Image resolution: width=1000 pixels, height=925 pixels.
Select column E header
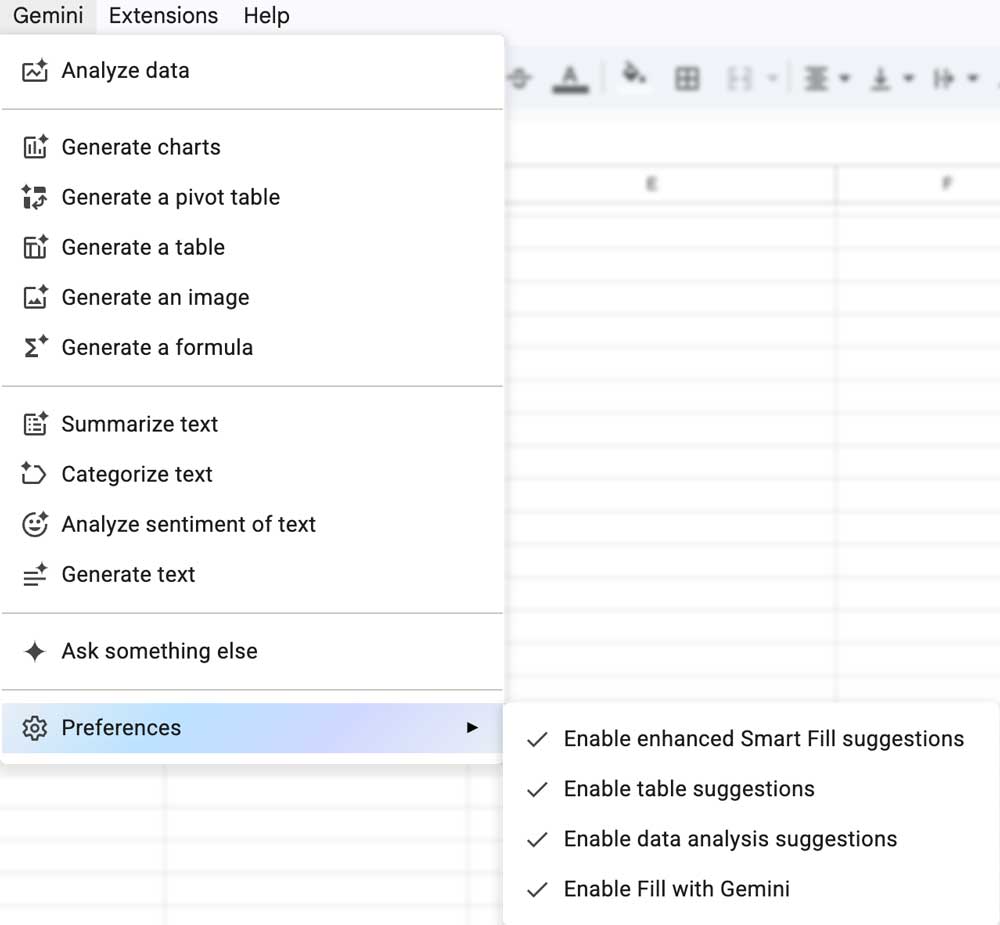670,184
